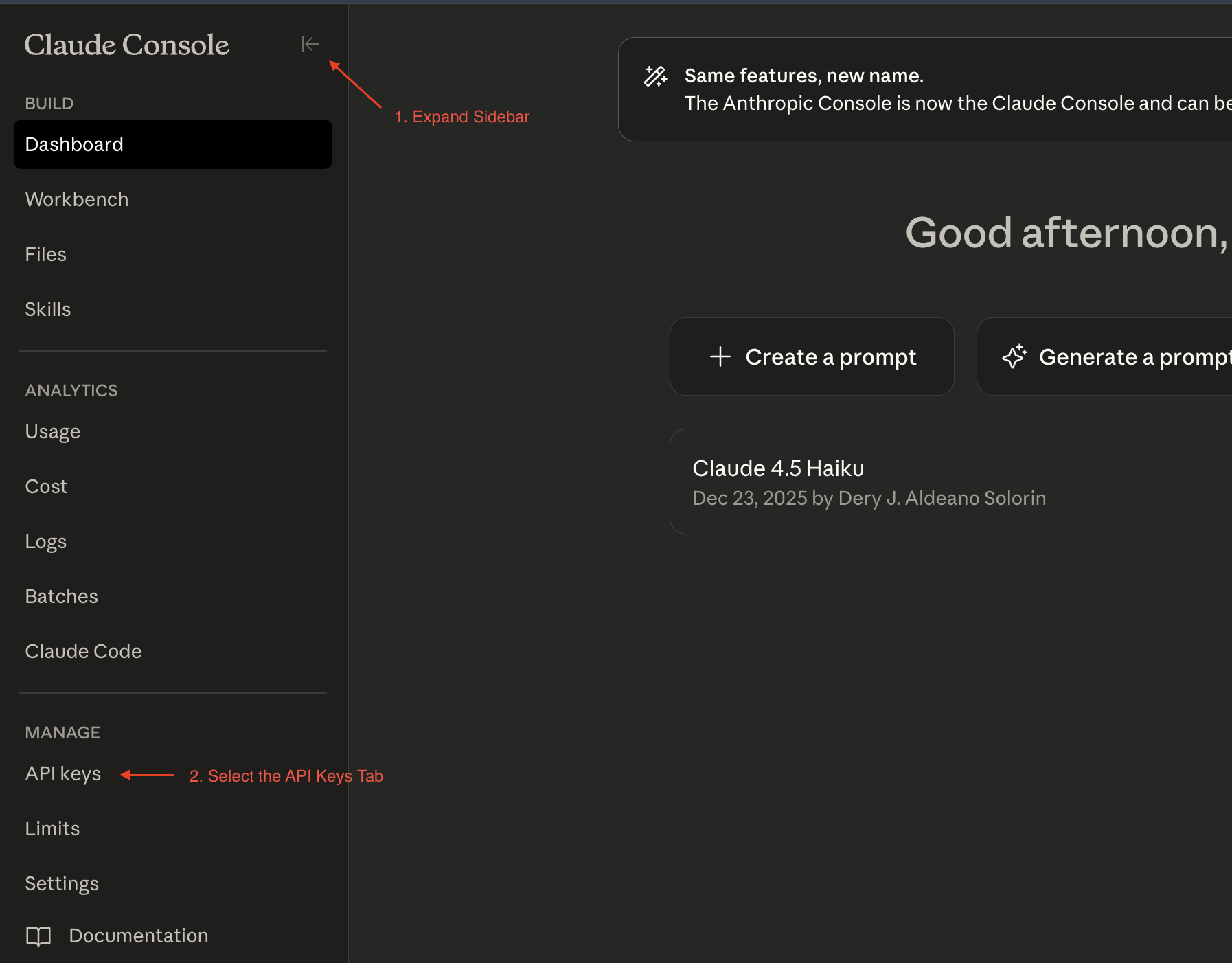Click the Create a prompt button
Viewport: 1232px width, 963px height.
(x=812, y=356)
